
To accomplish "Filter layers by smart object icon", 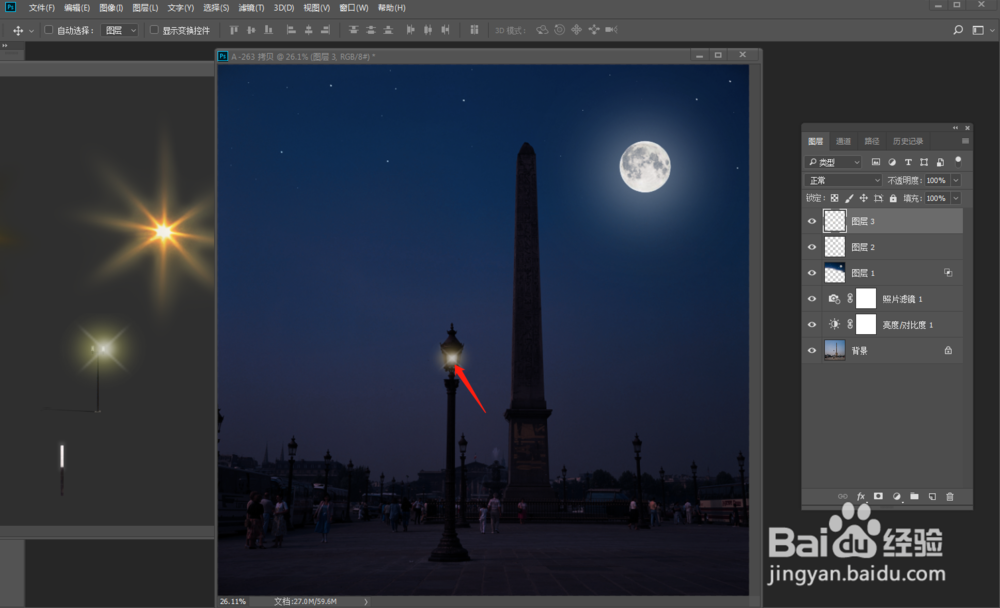I will tap(940, 162).
